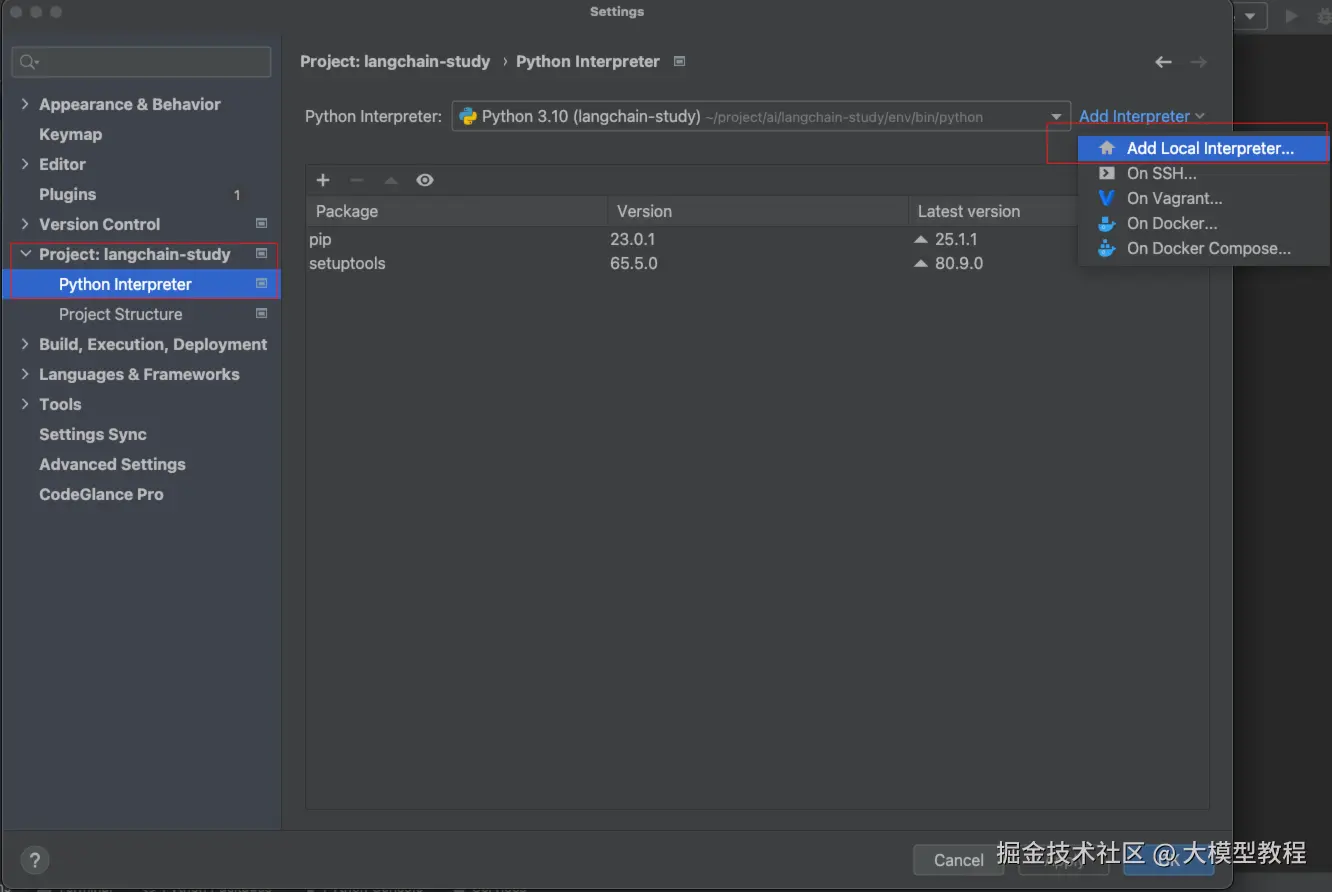Click the Cancel button
1332x892 pixels.
(958, 860)
